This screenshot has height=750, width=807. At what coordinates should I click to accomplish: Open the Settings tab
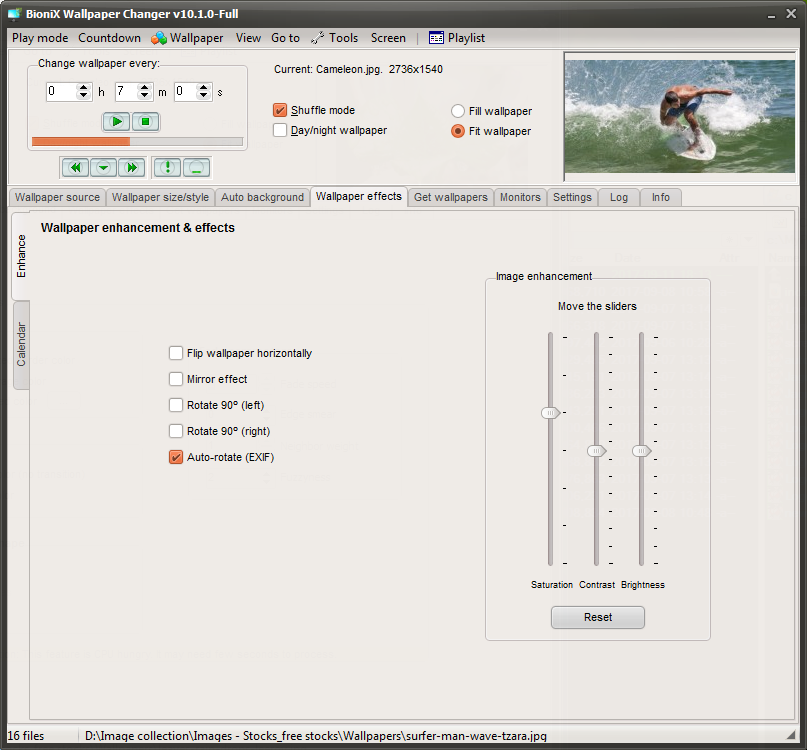(x=572, y=198)
